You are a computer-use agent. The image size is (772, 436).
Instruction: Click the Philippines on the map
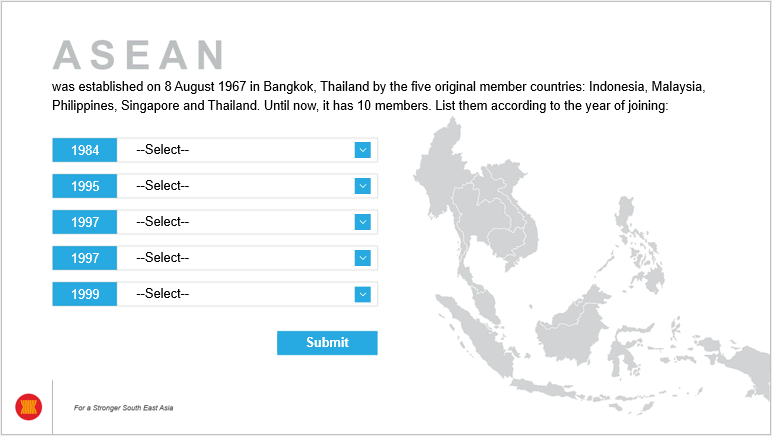point(640,246)
